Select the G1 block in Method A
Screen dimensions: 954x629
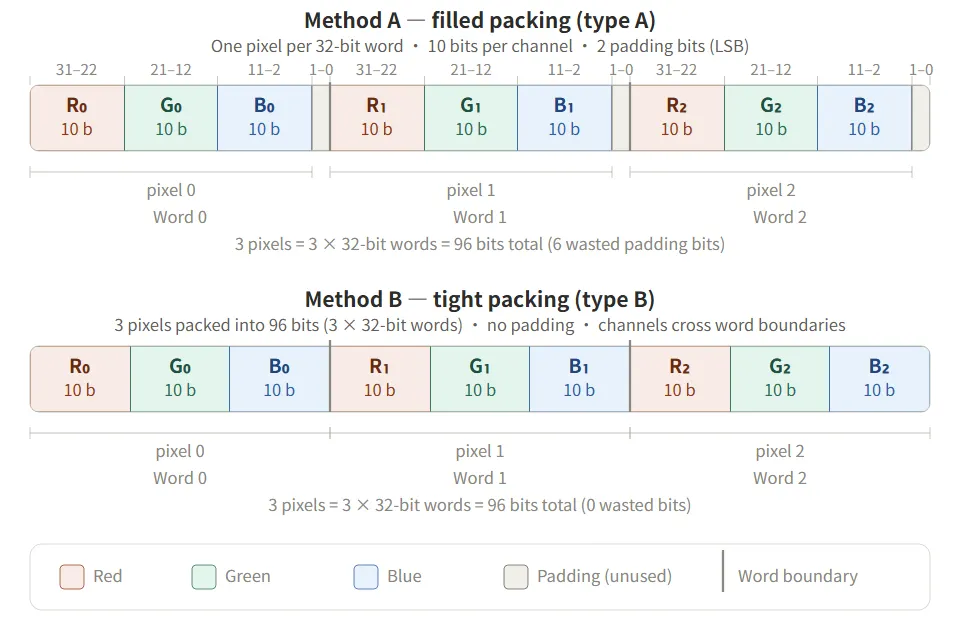pyautogui.click(x=471, y=117)
